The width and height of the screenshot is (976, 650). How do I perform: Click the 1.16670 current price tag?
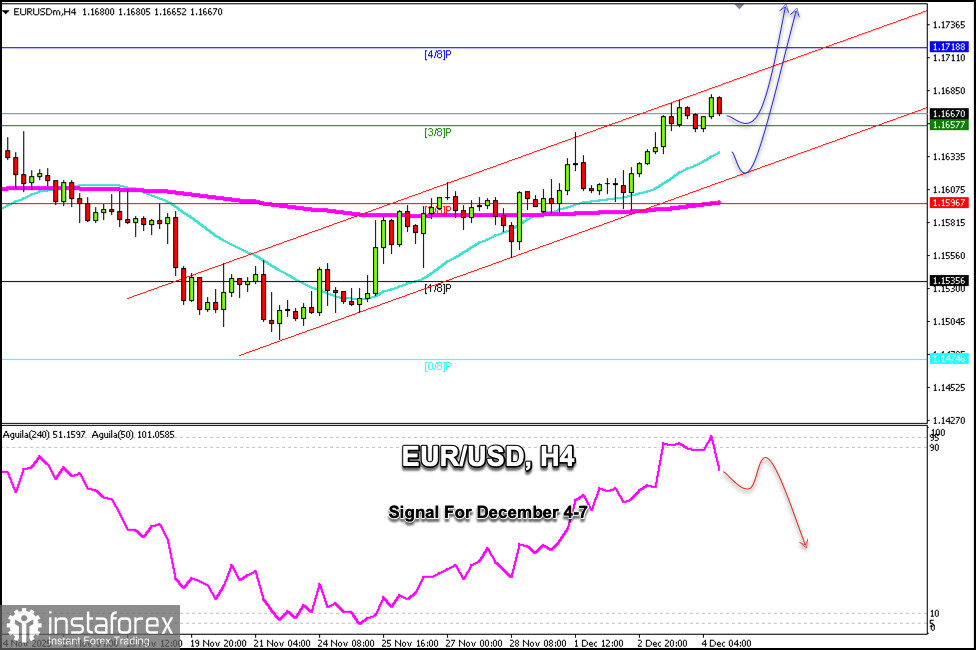tap(947, 115)
